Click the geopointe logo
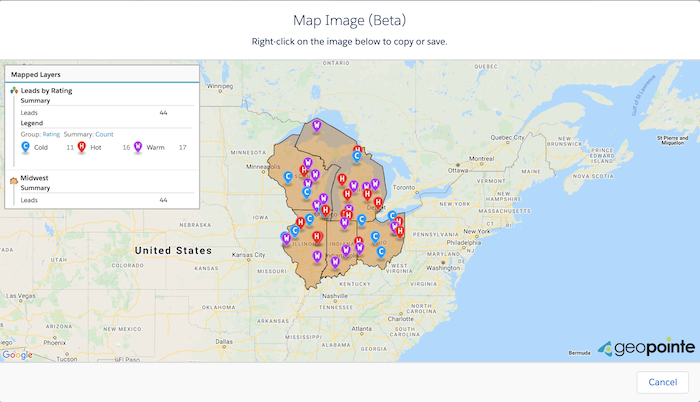700x402 pixels. (646, 348)
